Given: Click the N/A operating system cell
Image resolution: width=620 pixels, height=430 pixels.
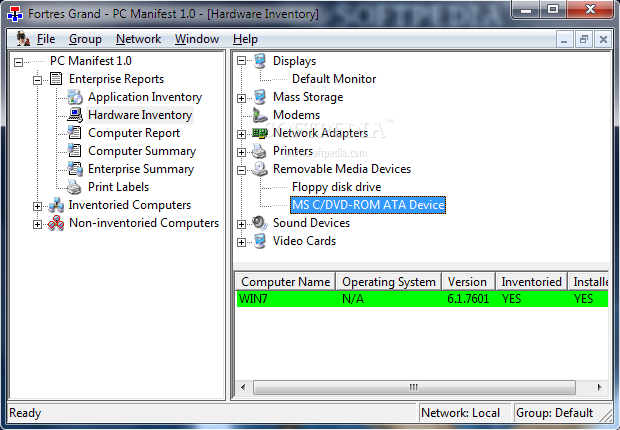Looking at the screenshot, I should coord(353,299).
